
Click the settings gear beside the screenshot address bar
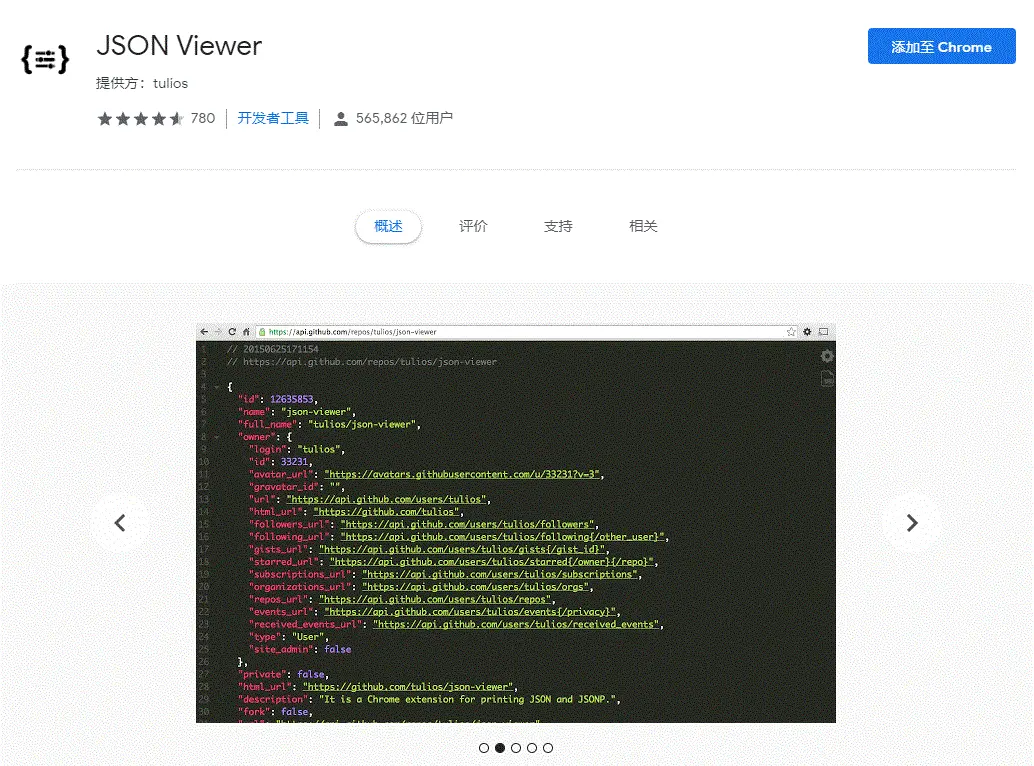(807, 332)
